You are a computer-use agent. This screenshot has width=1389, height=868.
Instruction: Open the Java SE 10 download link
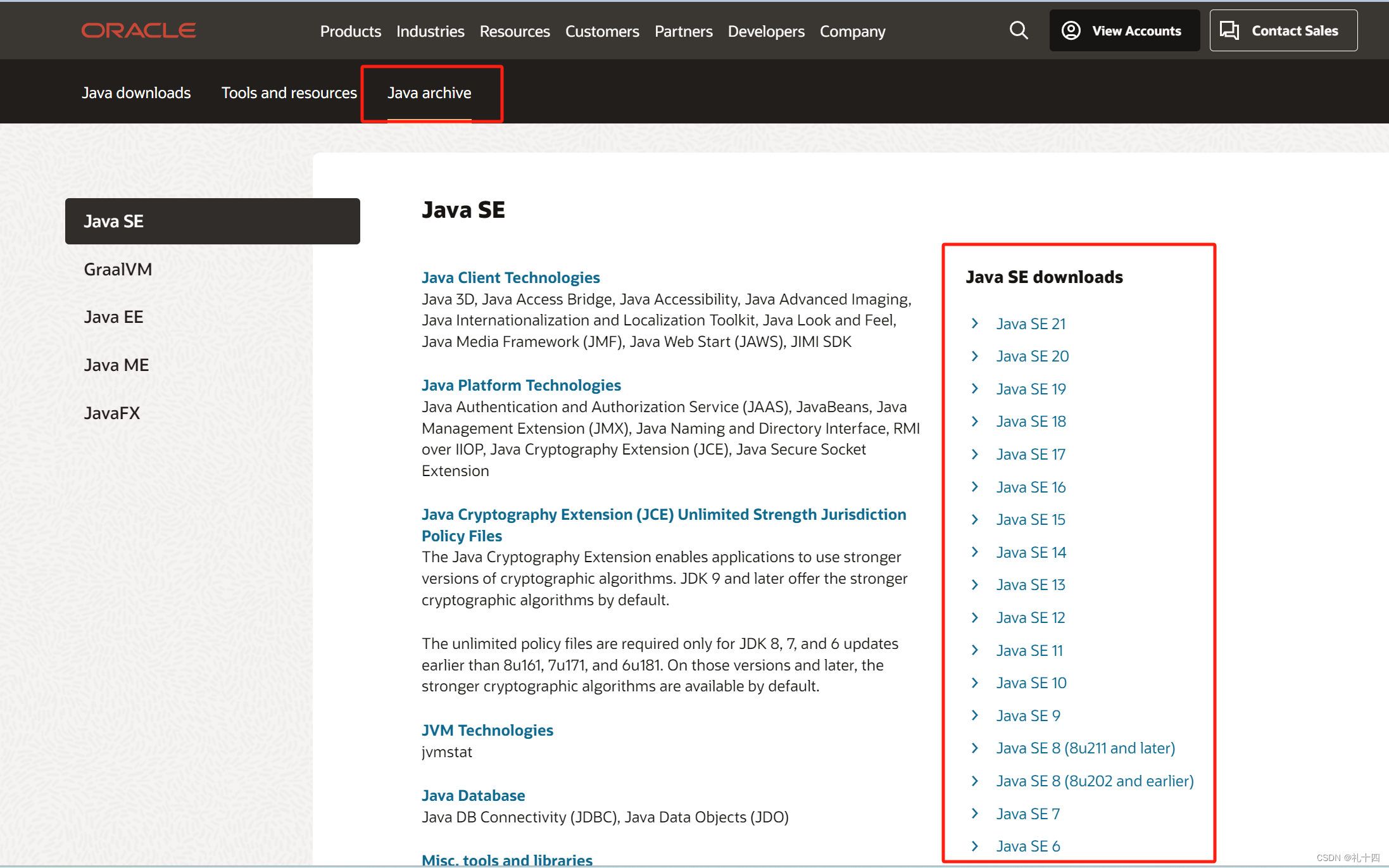point(1031,682)
